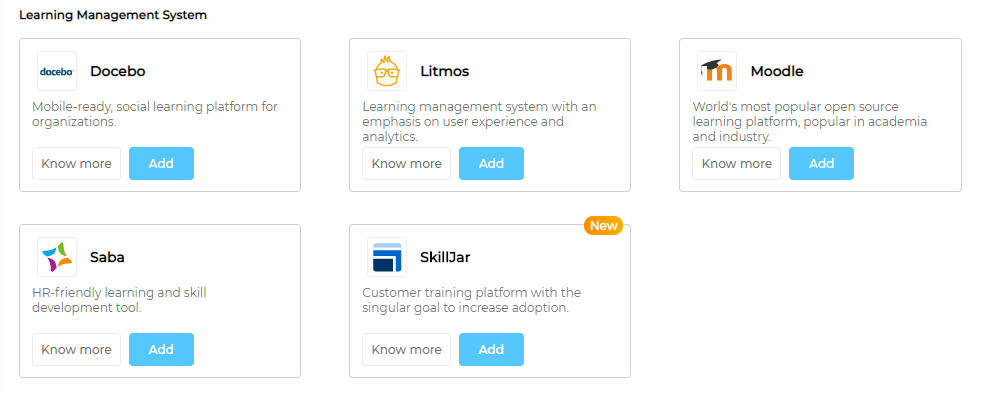Open Know more for SkillJar
The height and width of the screenshot is (397, 984).
tap(407, 349)
